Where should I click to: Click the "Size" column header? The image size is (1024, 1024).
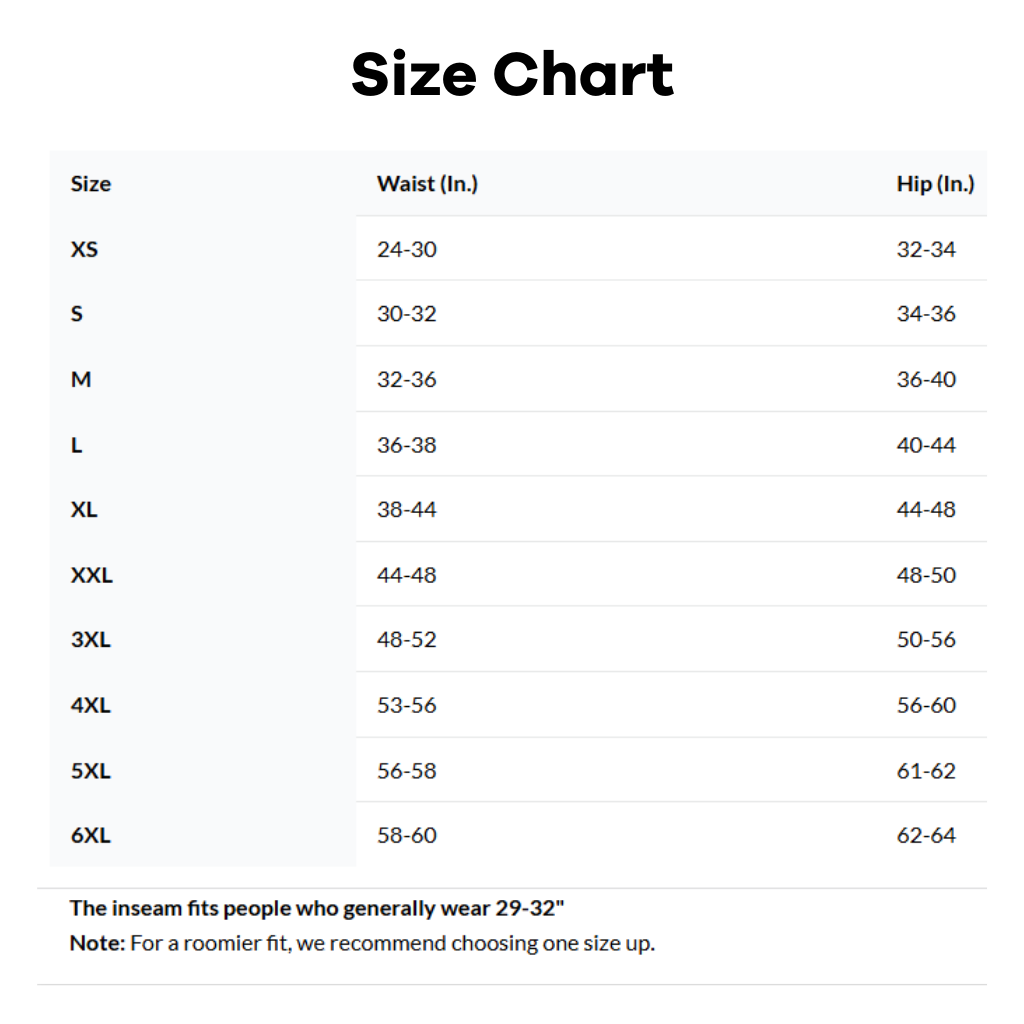tap(91, 184)
